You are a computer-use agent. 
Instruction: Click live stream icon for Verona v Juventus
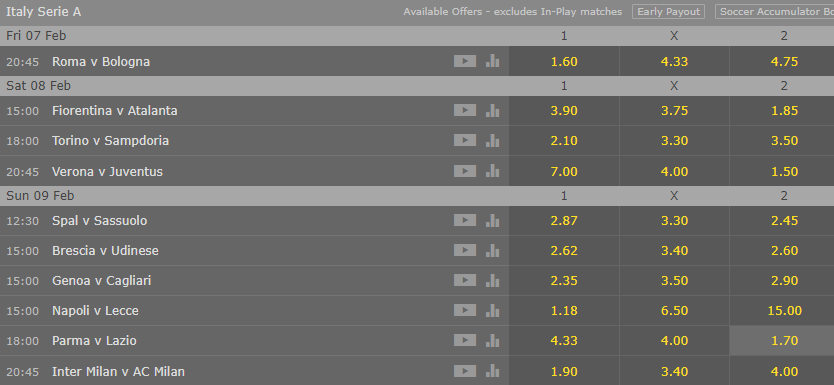[x=464, y=171]
